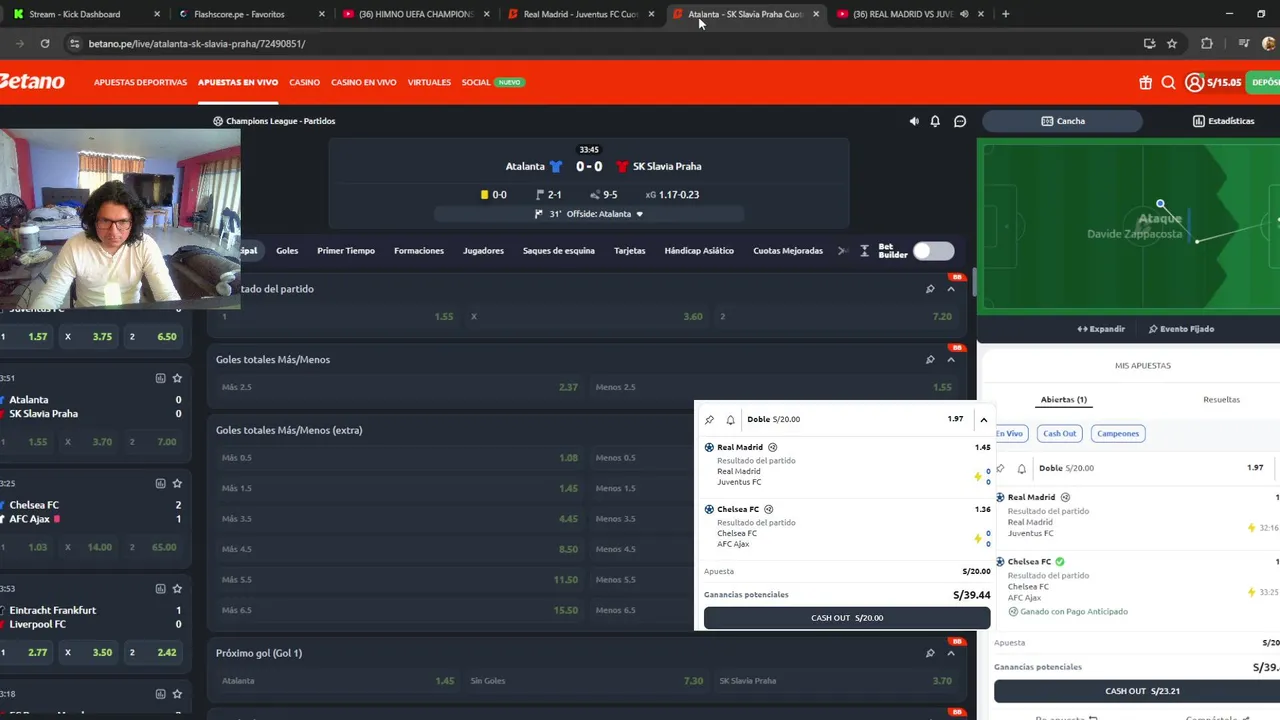Click the Depósito button
The image size is (1280, 720).
tap(1264, 82)
